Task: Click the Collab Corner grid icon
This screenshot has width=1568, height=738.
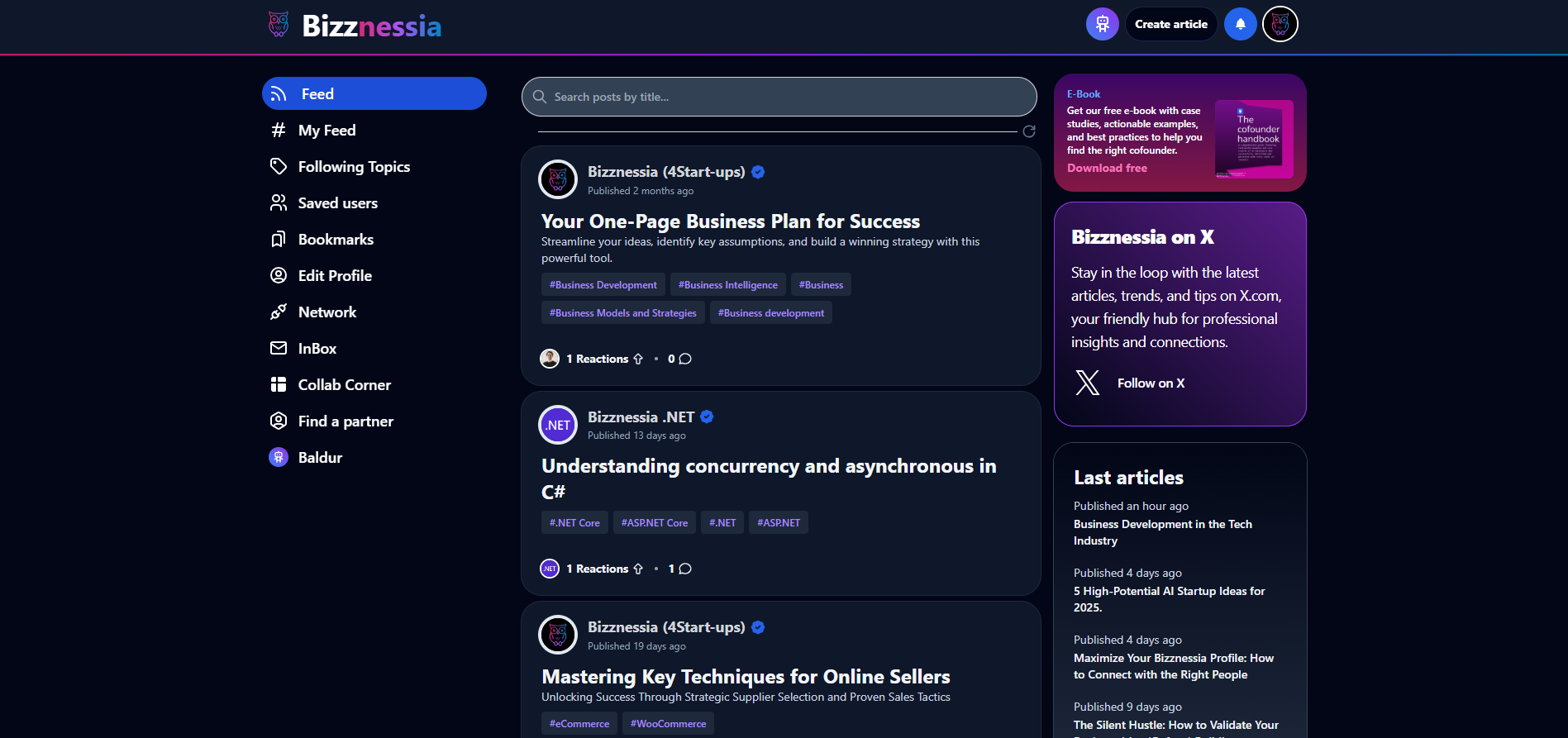Action: 279,385
